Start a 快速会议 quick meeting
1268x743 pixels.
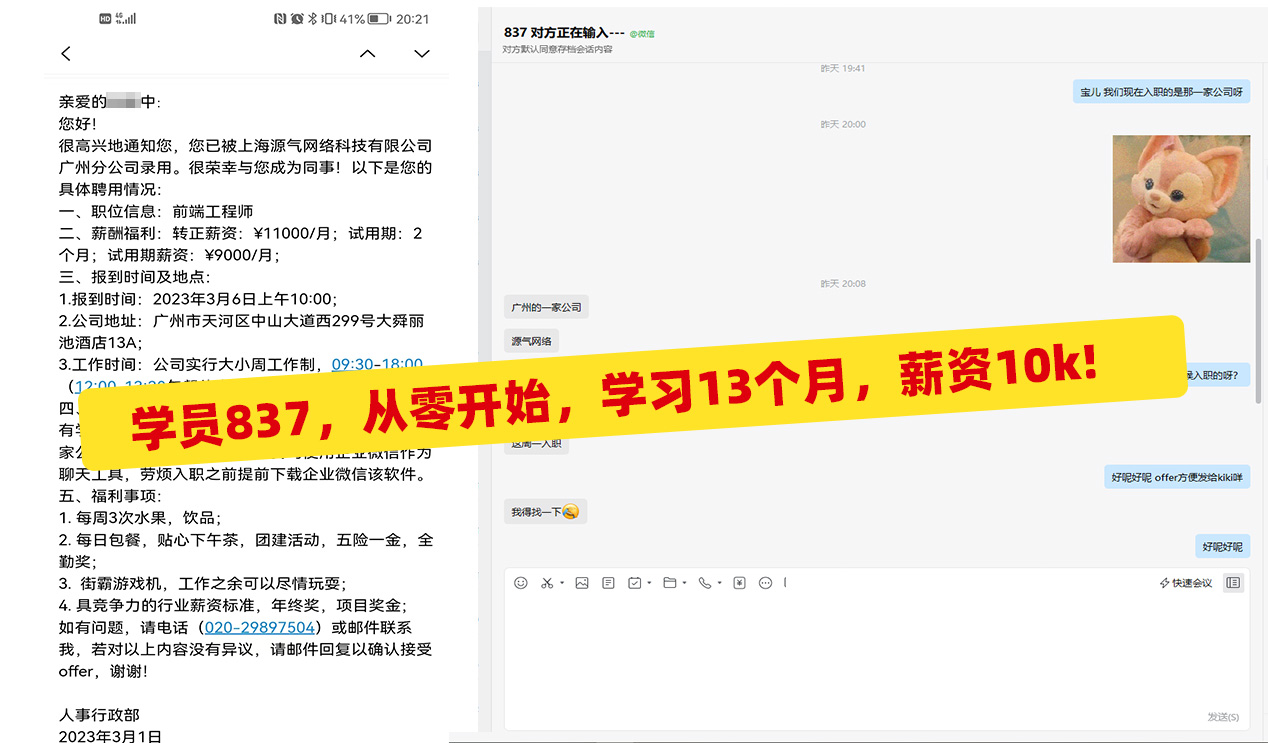click(x=1185, y=583)
